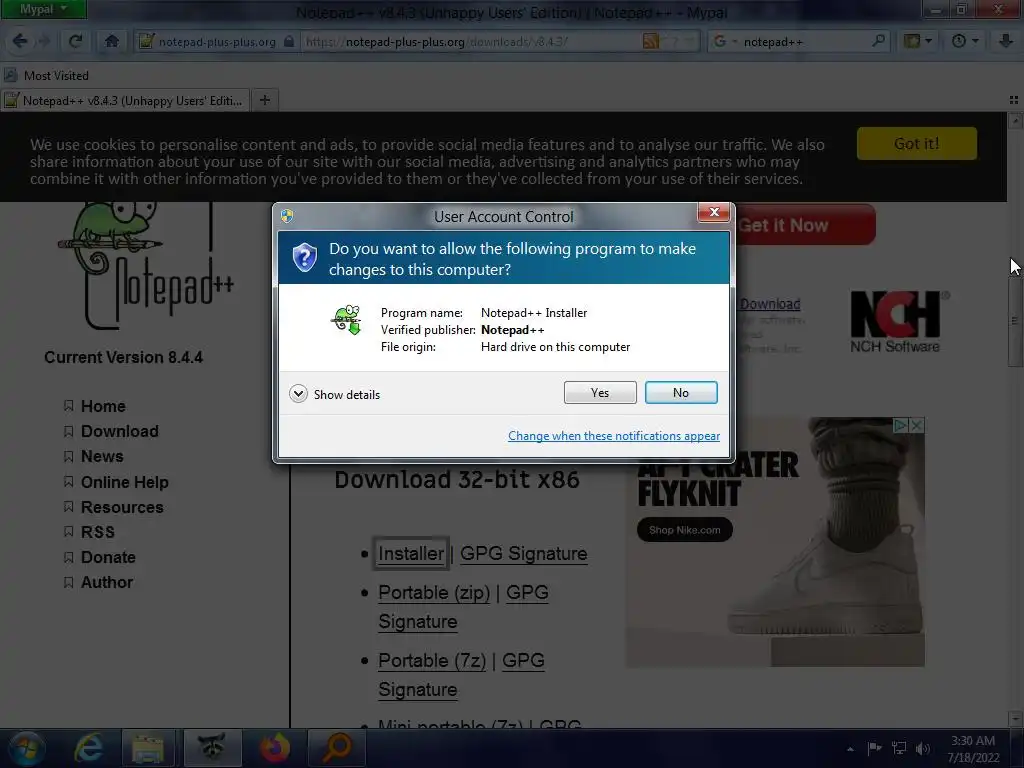Image resolution: width=1024 pixels, height=768 pixels.
Task: Click the site identity padlock icon
Action: point(289,41)
